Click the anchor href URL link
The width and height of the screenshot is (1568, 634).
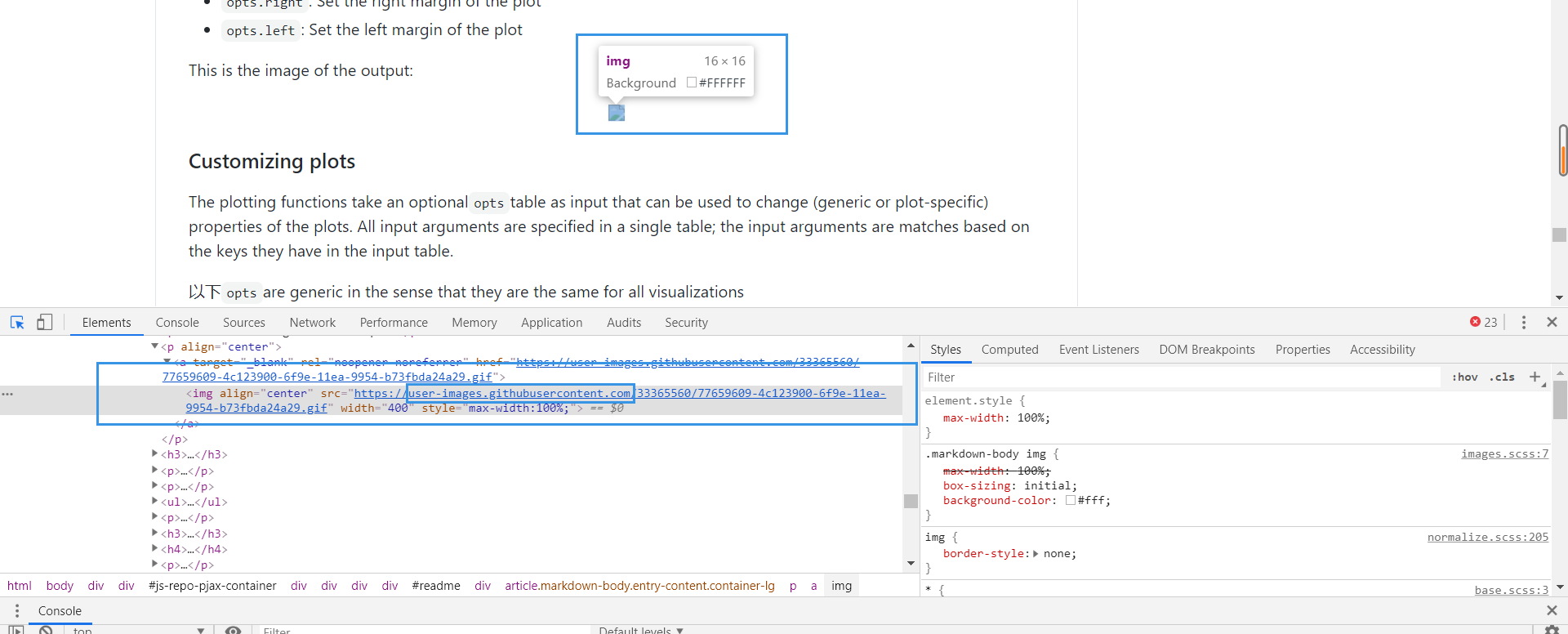(510, 369)
